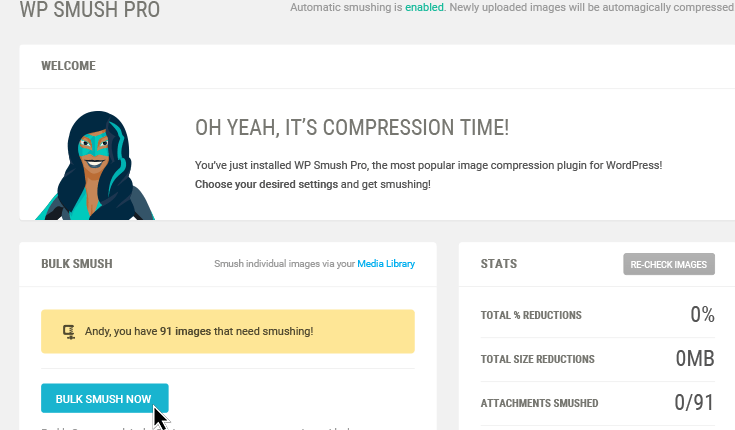Viewport: 735px width, 430px height.
Task: Select the 'WELCOME' panel heading
Action: 68,66
